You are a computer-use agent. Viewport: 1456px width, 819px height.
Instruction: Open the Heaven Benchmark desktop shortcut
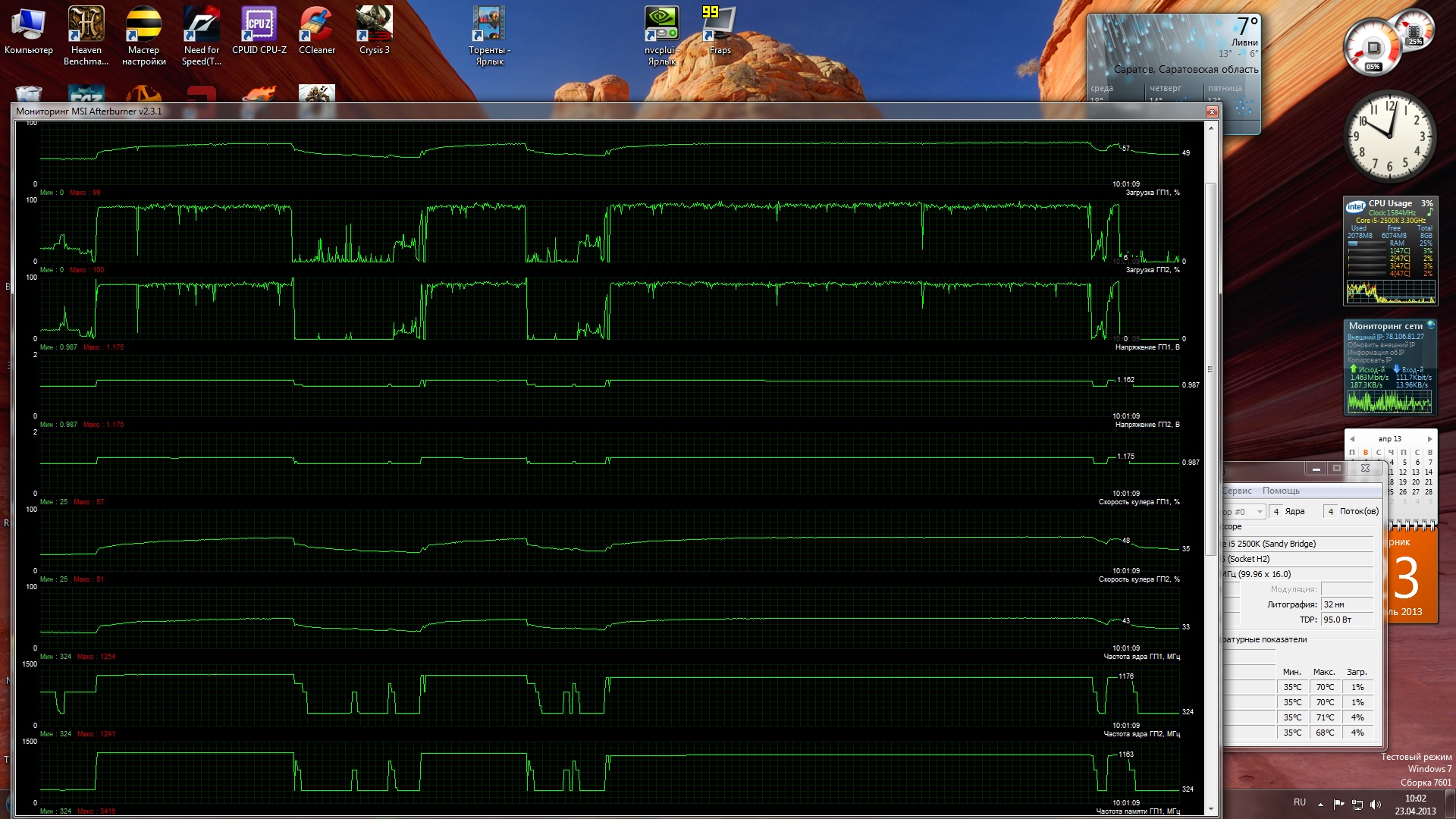tap(86, 25)
